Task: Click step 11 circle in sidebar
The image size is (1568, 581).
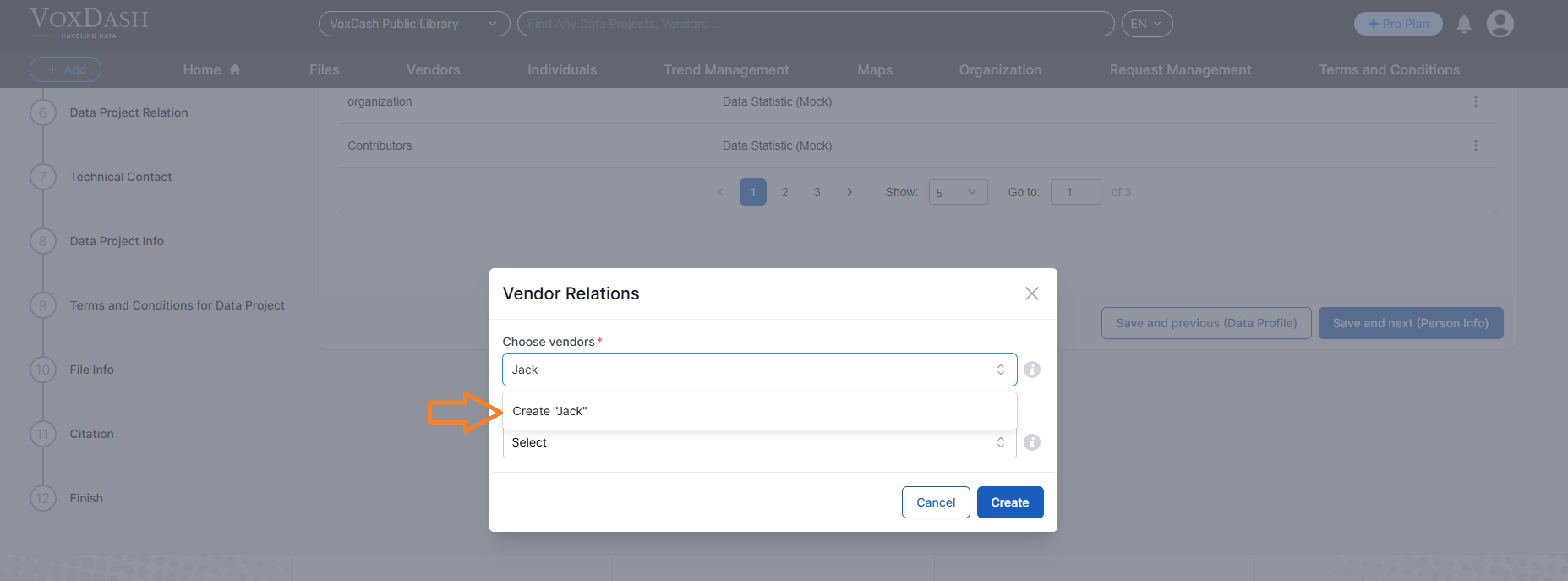Action: (43, 434)
